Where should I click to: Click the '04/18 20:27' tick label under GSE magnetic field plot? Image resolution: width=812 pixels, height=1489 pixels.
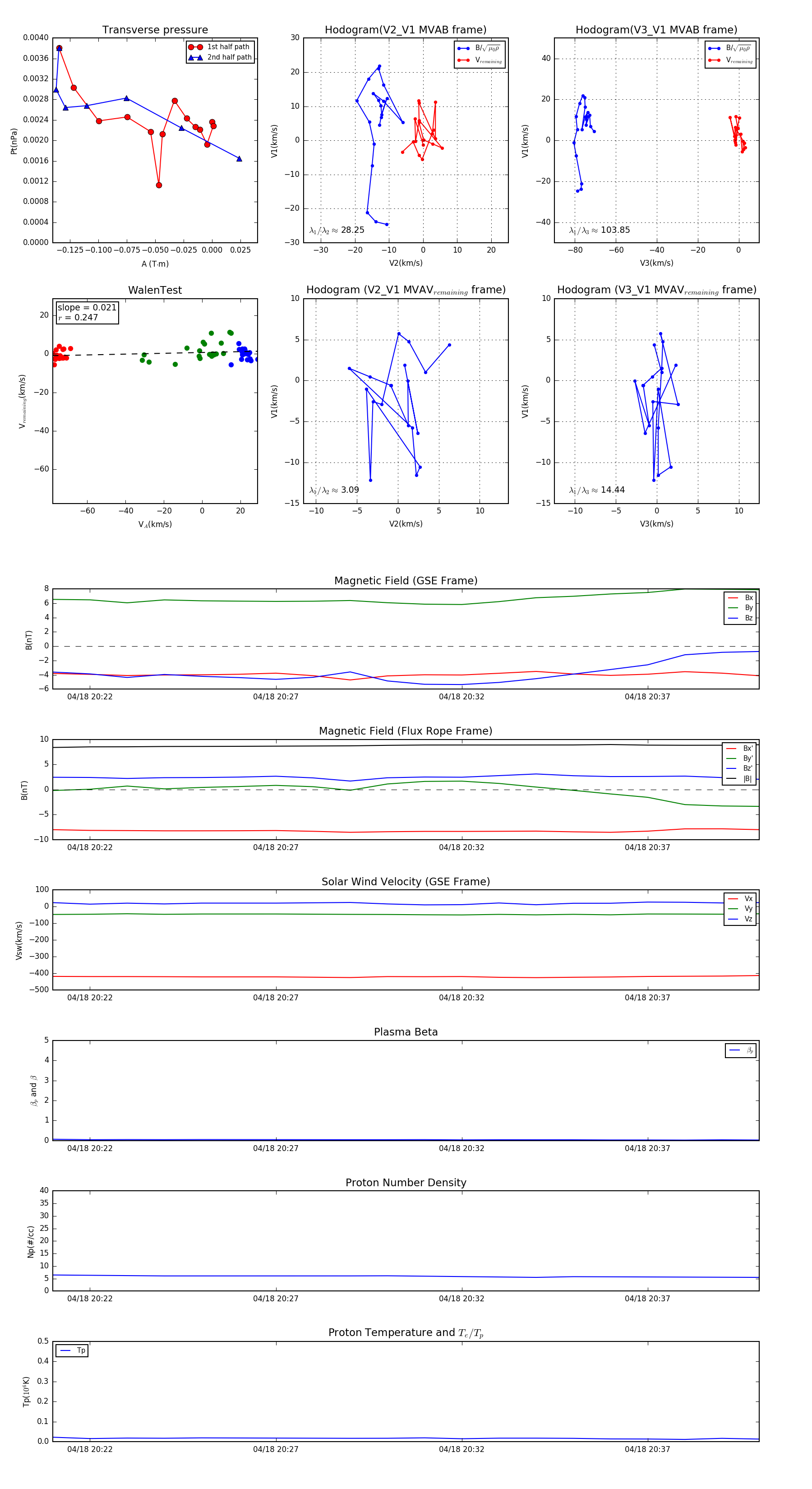[x=276, y=697]
